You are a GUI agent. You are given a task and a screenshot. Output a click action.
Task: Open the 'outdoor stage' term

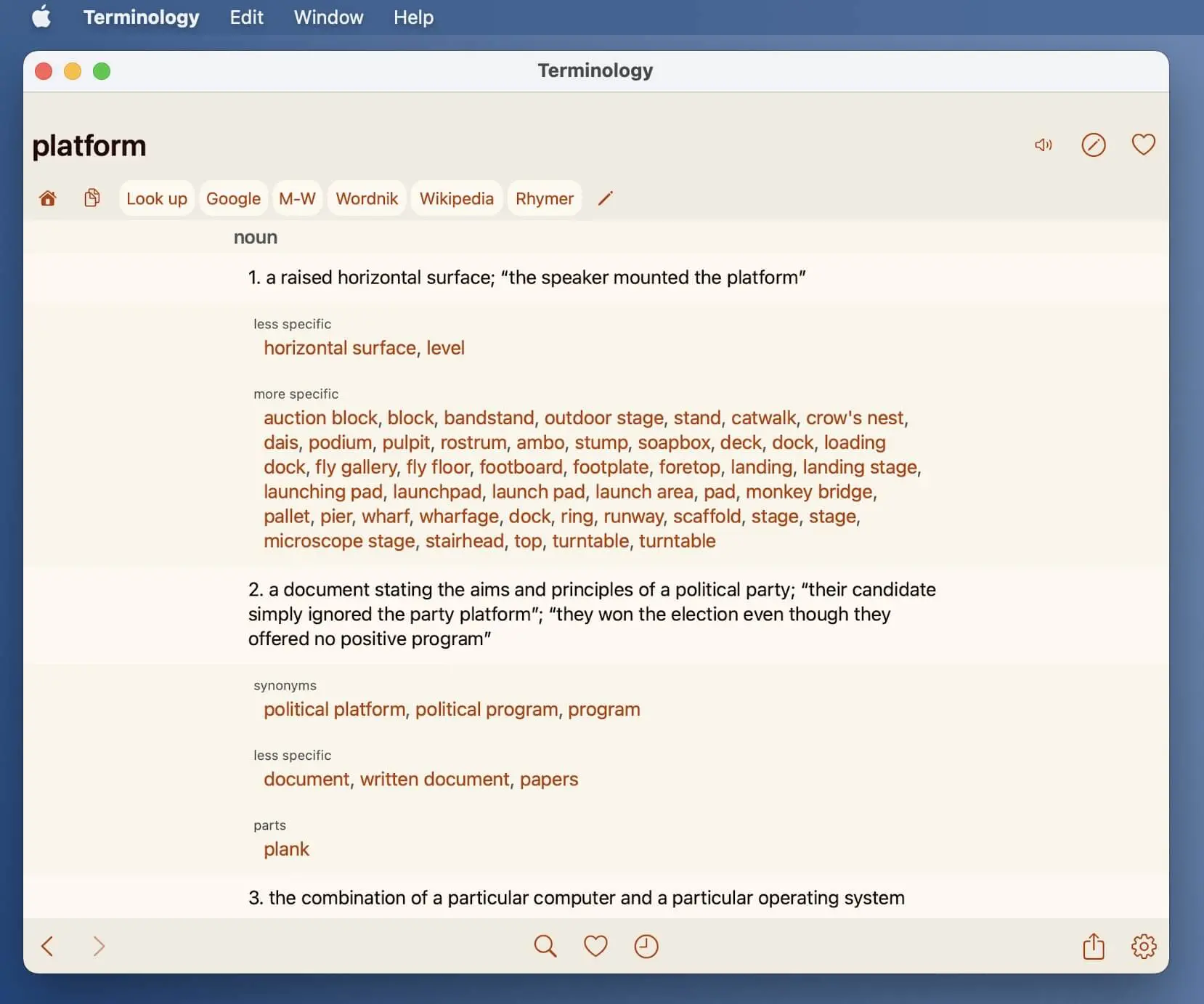tap(604, 418)
